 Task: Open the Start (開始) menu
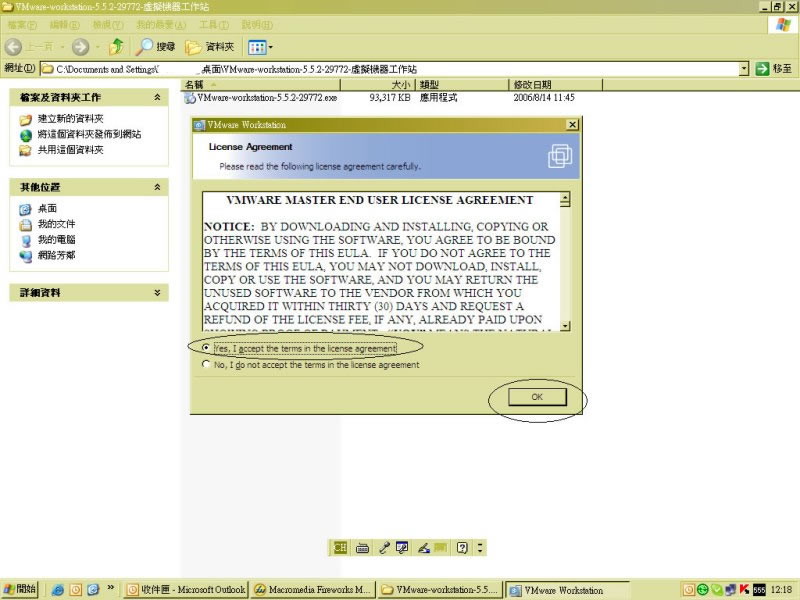(x=20, y=589)
